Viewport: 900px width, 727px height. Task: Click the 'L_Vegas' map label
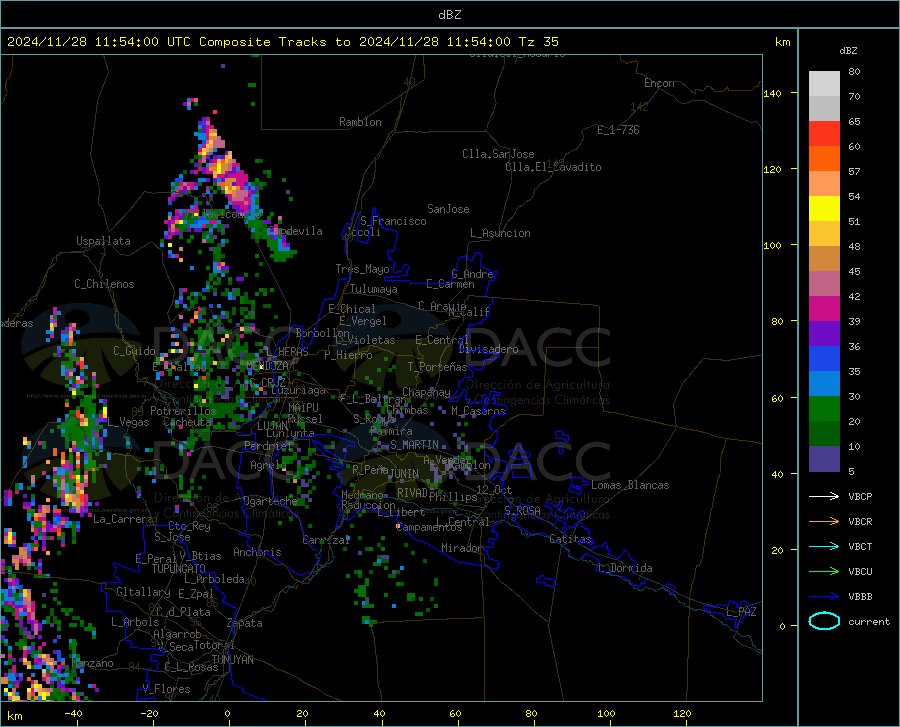128,422
